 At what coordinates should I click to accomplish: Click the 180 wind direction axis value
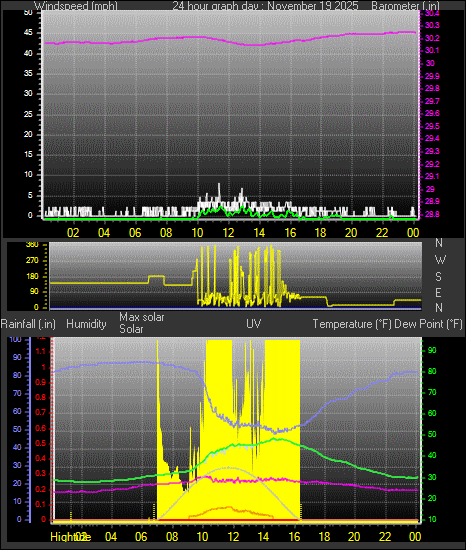point(32,276)
